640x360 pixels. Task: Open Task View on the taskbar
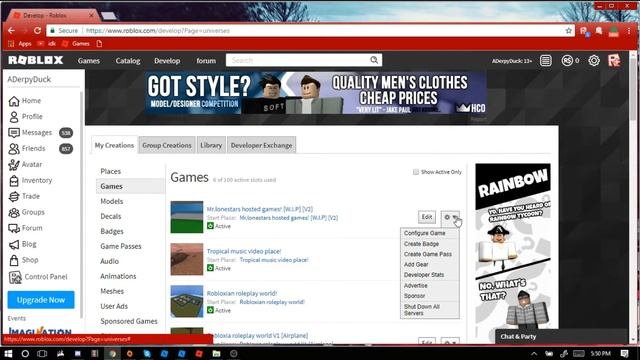pos(42,353)
